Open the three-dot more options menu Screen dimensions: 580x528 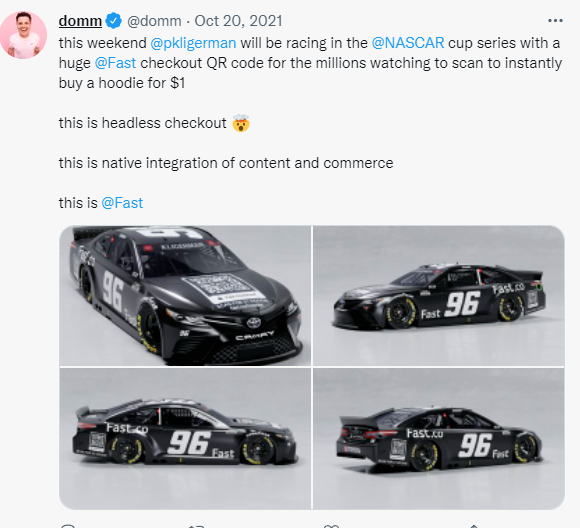555,21
